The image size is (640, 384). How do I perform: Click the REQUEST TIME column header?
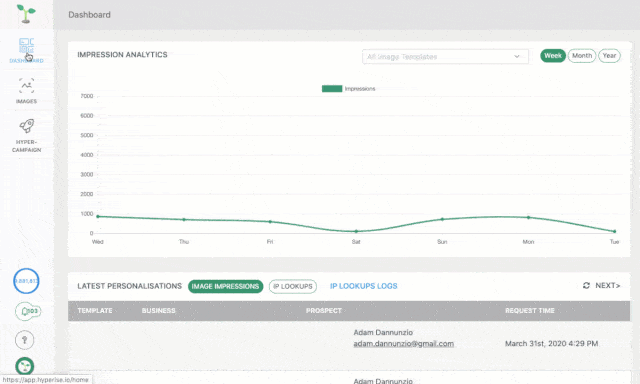coord(530,311)
